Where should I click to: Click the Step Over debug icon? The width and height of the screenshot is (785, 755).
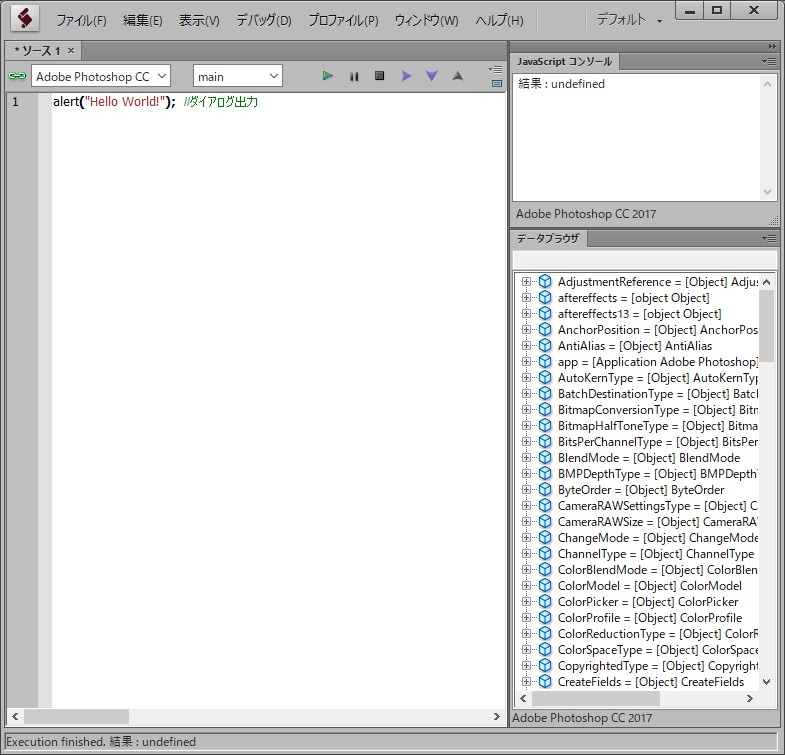(x=406, y=76)
